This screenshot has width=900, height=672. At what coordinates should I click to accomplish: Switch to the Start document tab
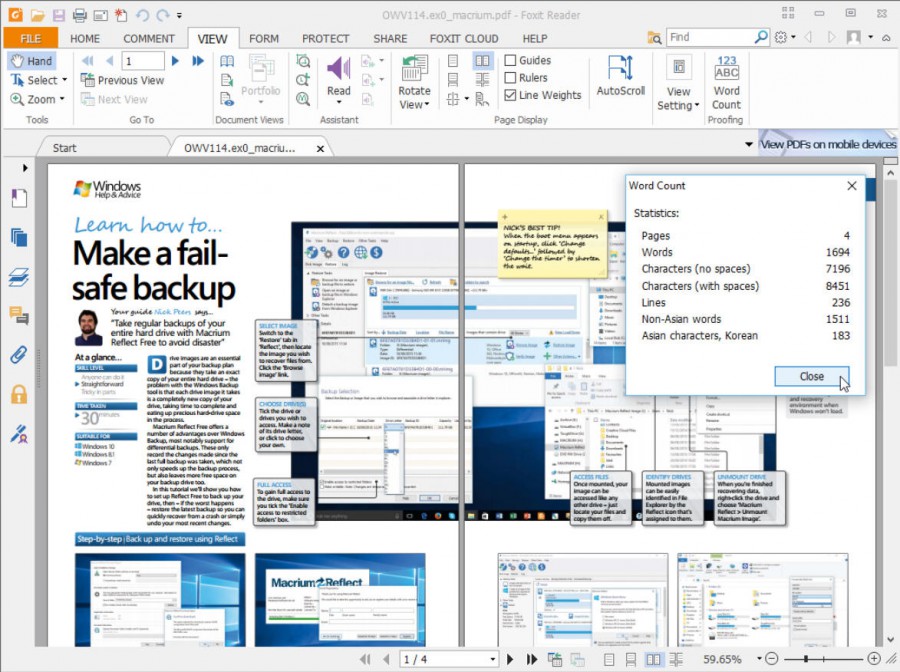[64, 147]
